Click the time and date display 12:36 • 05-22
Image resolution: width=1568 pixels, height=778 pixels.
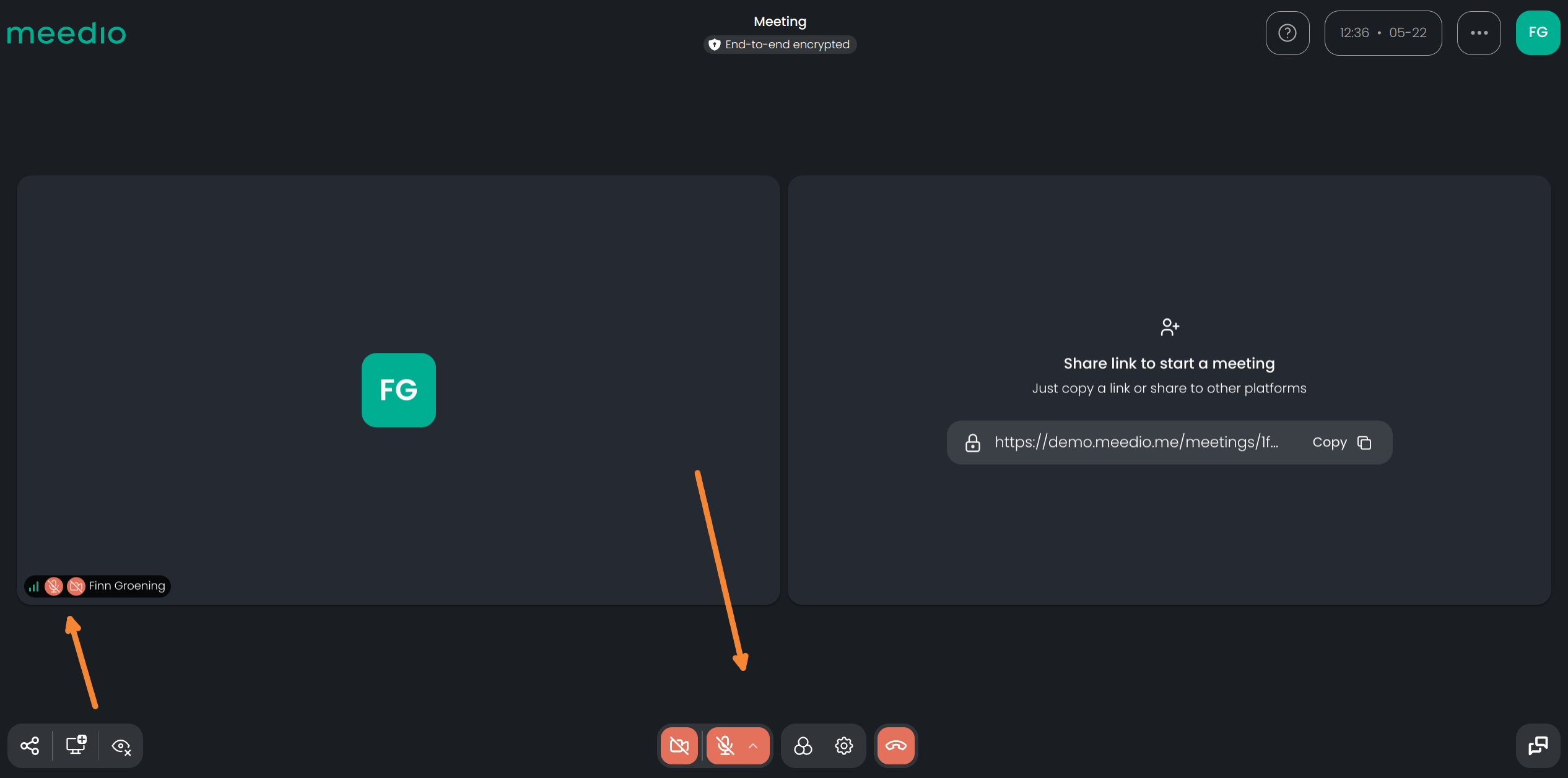pyautogui.click(x=1383, y=33)
